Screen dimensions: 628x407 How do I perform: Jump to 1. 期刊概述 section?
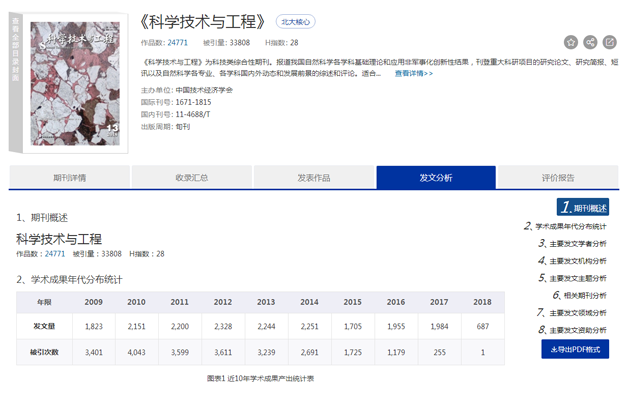click(583, 207)
